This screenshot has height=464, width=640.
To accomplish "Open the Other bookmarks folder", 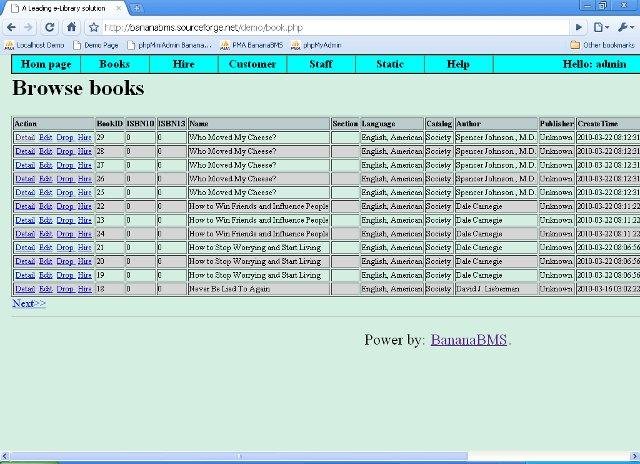I will pos(602,45).
